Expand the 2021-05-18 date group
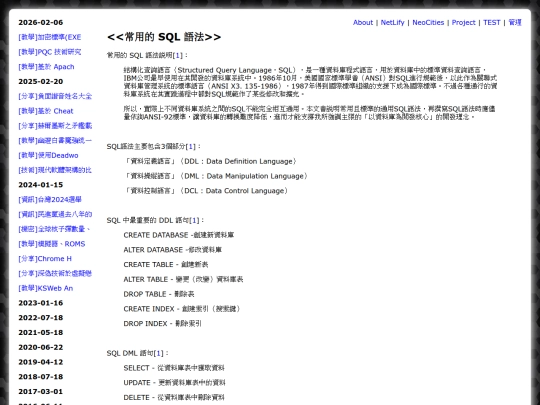 pos(41,333)
